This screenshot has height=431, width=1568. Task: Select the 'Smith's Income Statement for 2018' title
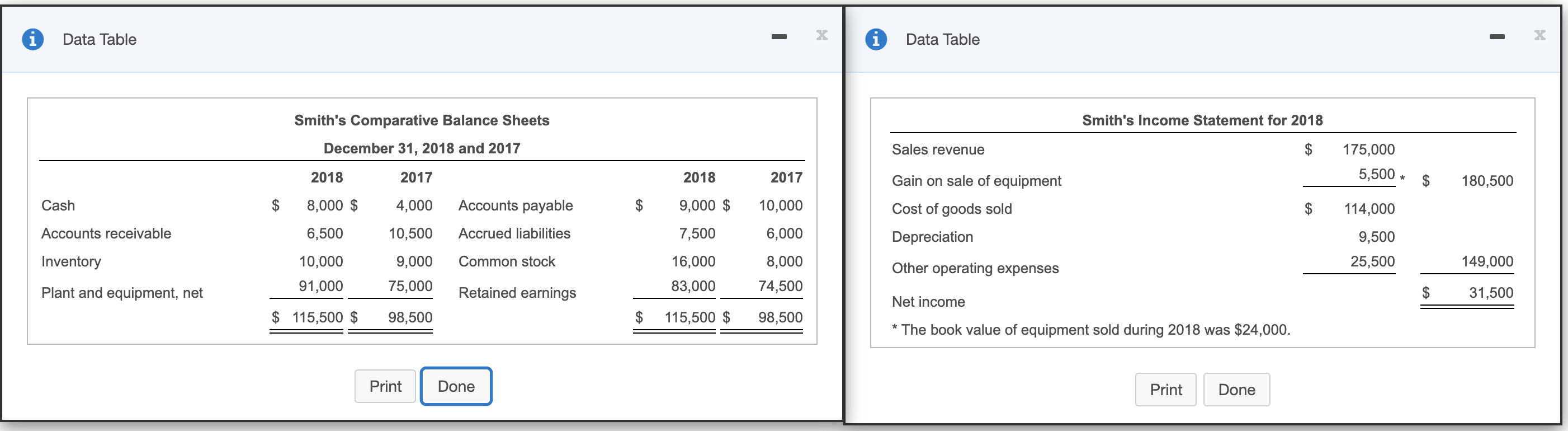click(x=1202, y=120)
